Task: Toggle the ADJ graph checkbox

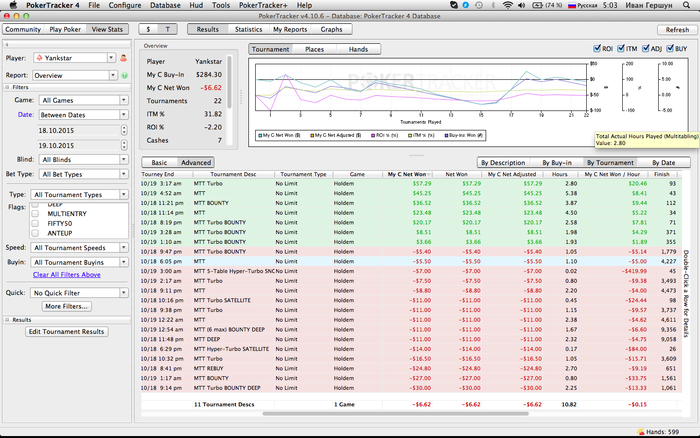Action: coord(646,48)
